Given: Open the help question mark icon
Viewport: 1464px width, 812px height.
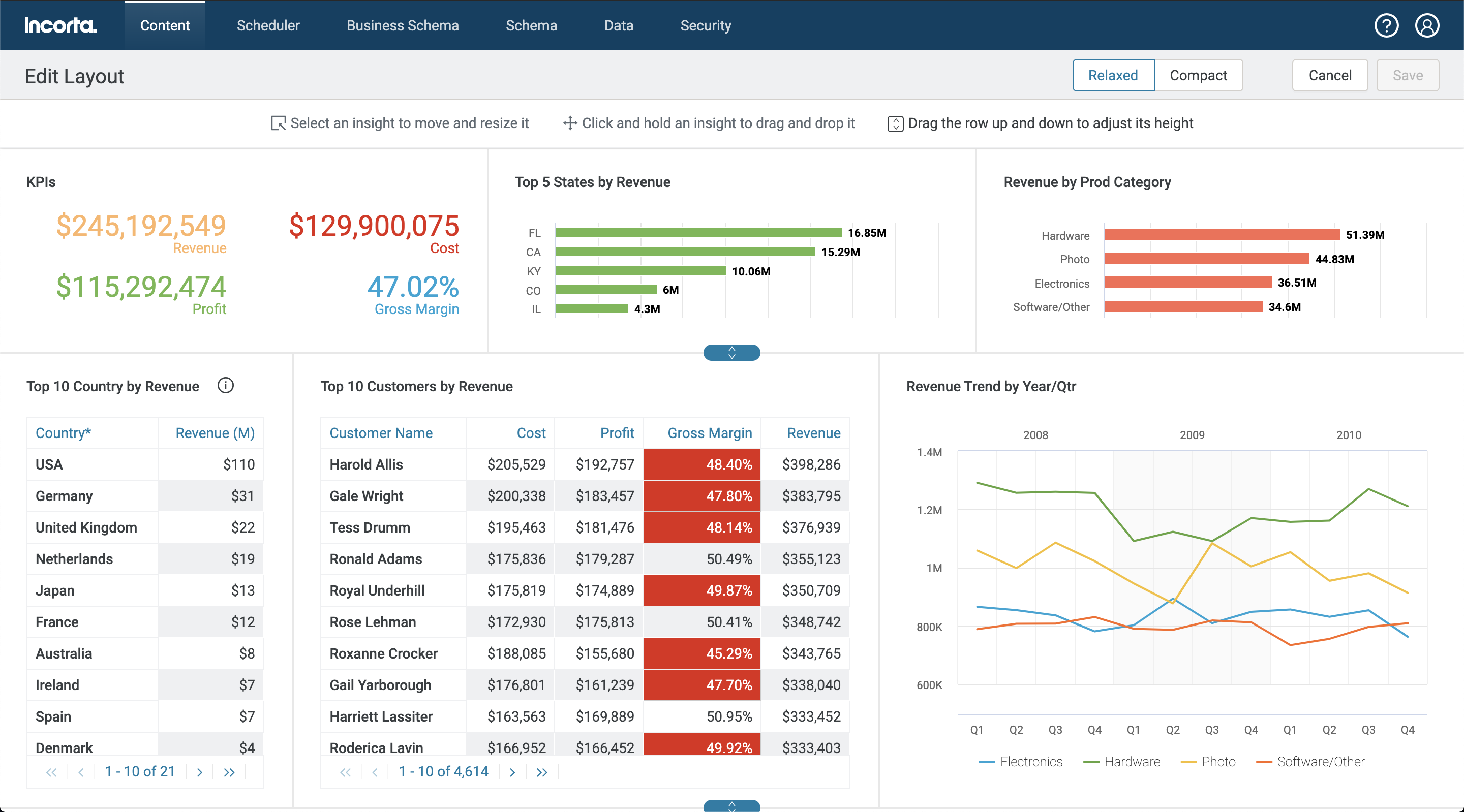Looking at the screenshot, I should point(1387,24).
